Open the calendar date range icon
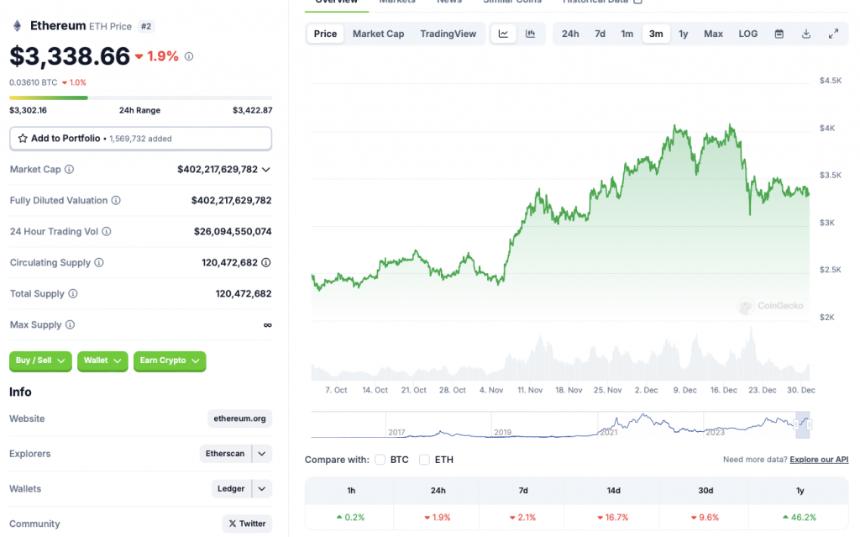The width and height of the screenshot is (860, 537). (779, 34)
